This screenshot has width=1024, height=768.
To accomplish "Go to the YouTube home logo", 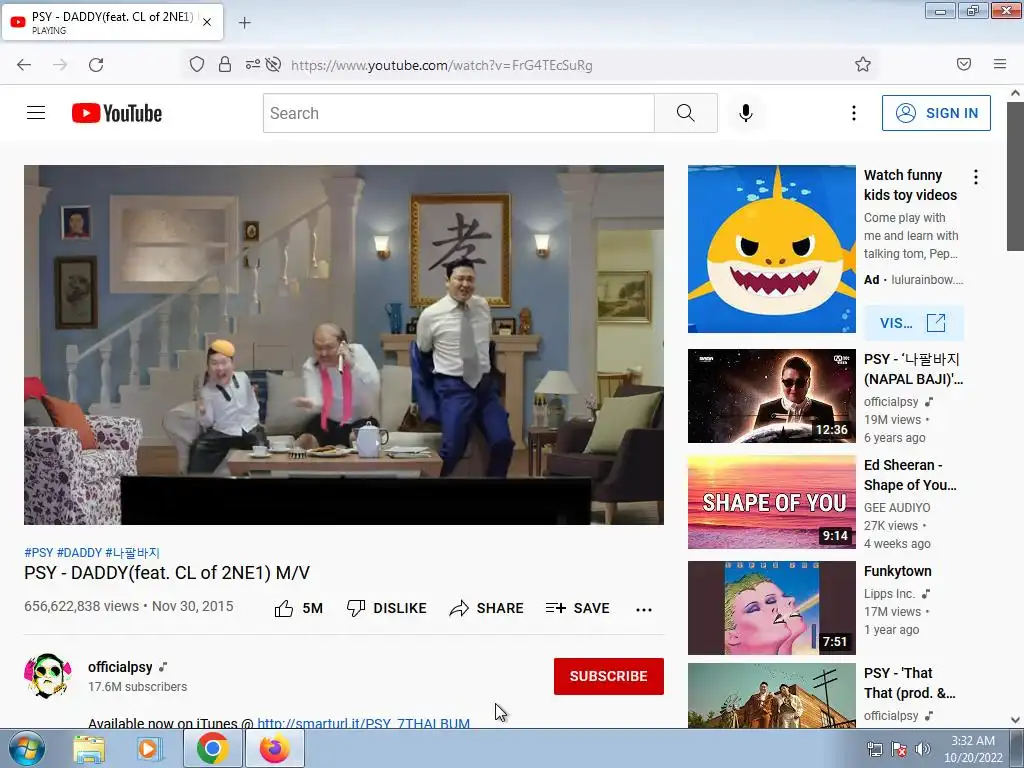I will [117, 113].
